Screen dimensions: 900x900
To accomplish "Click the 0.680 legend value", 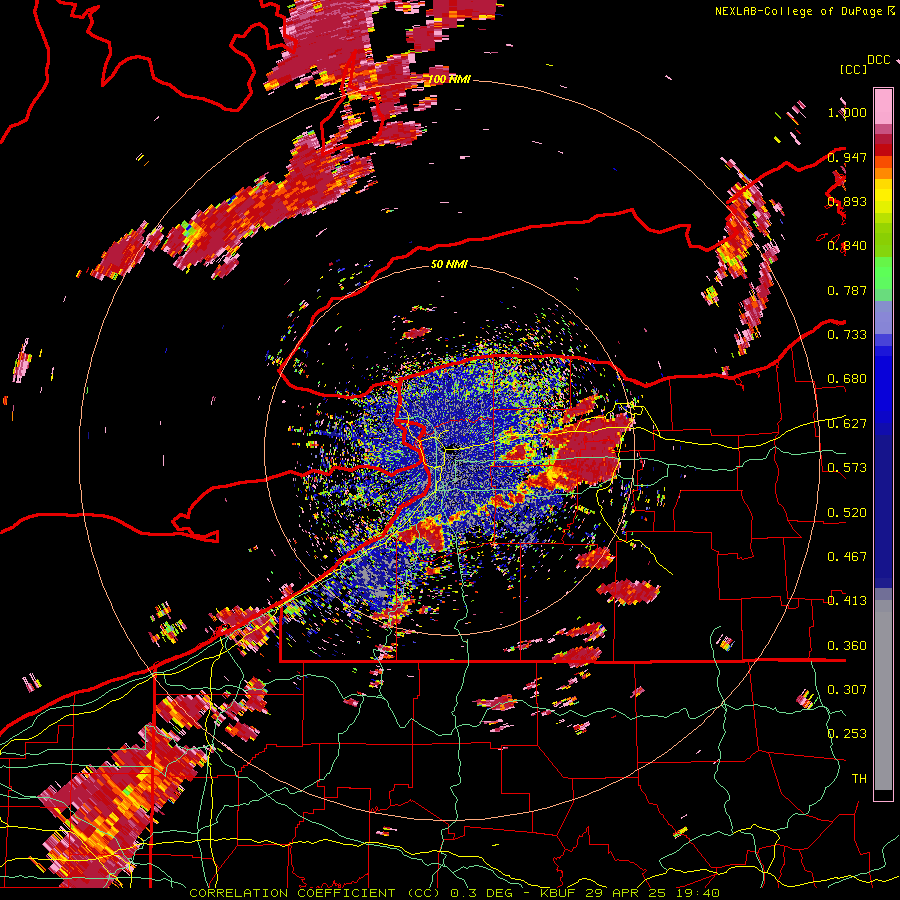I will tap(847, 379).
